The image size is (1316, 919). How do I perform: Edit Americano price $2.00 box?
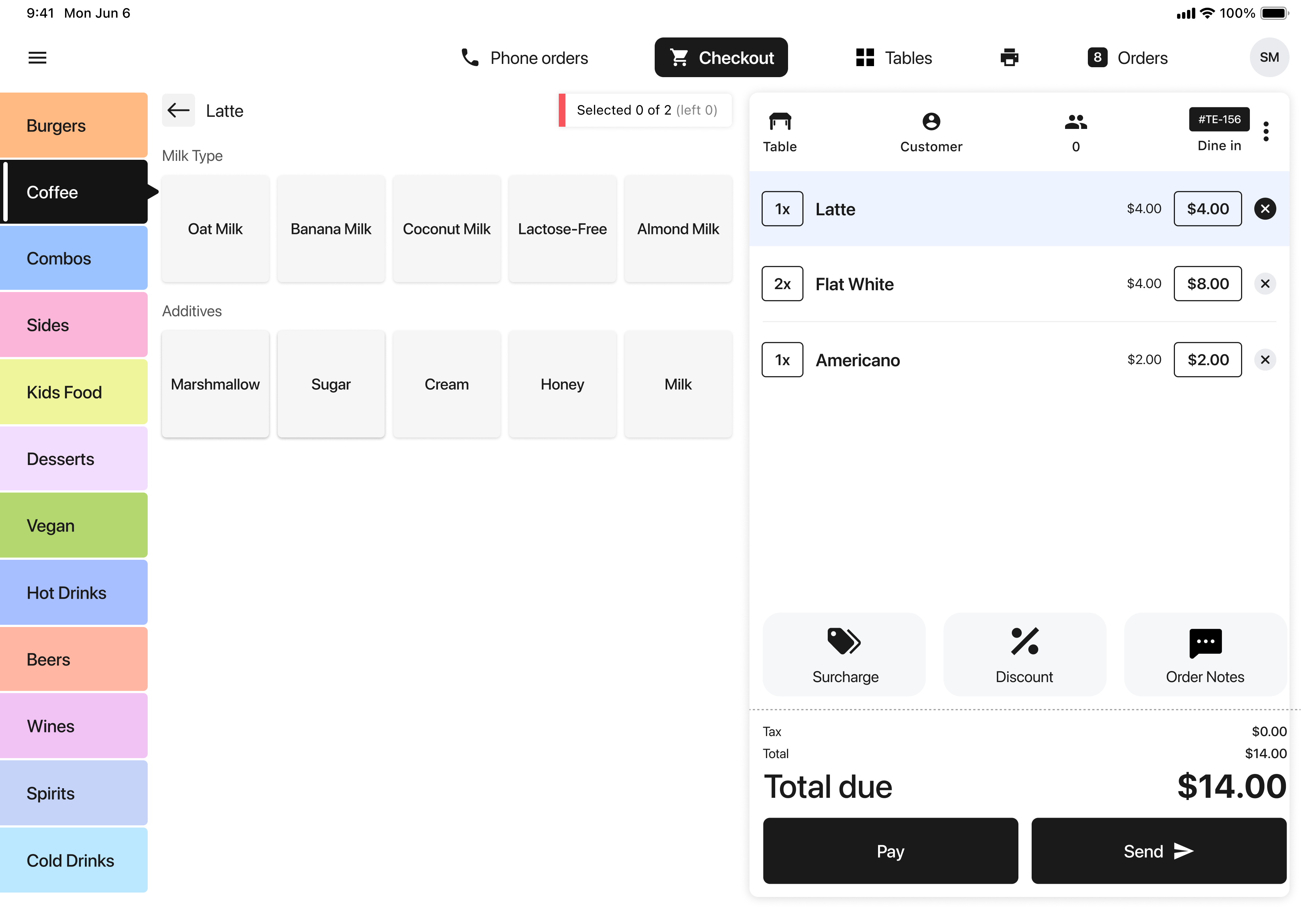[x=1208, y=360]
